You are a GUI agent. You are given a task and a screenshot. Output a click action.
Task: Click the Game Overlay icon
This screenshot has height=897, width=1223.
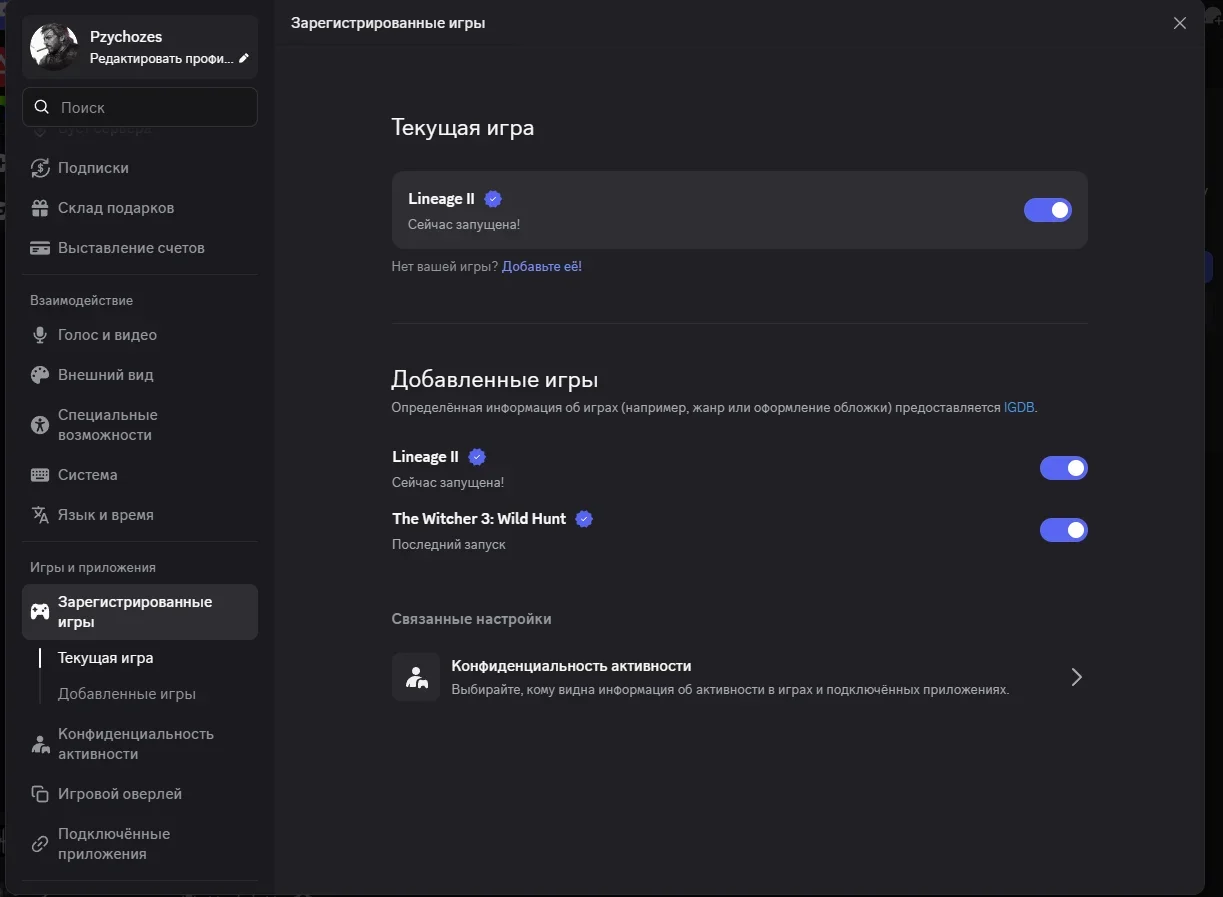40,794
